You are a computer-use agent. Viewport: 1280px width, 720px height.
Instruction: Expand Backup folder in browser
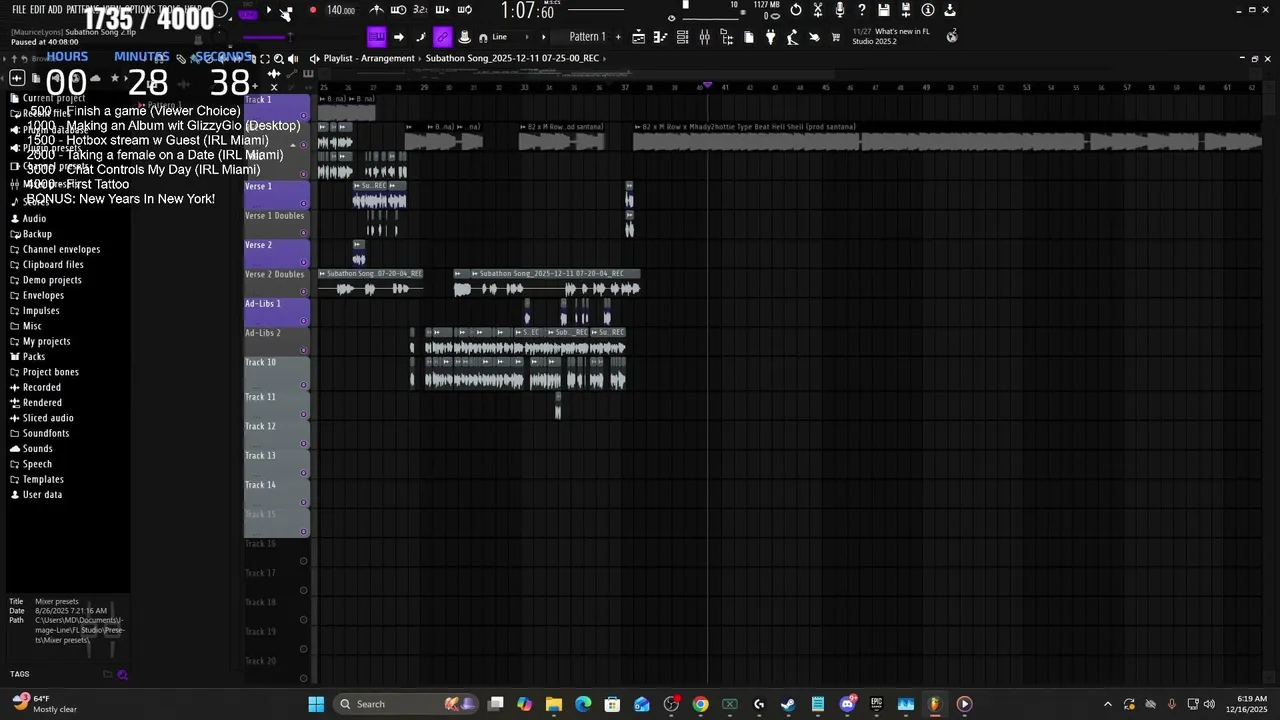pyautogui.click(x=37, y=234)
